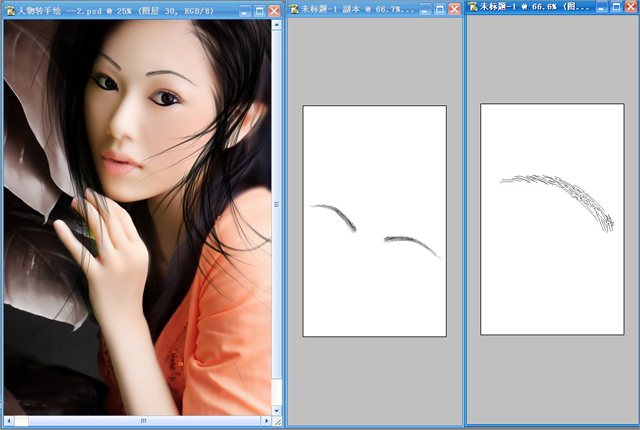
Task: Click the scroll down arrow in portrait window
Action: point(277,410)
